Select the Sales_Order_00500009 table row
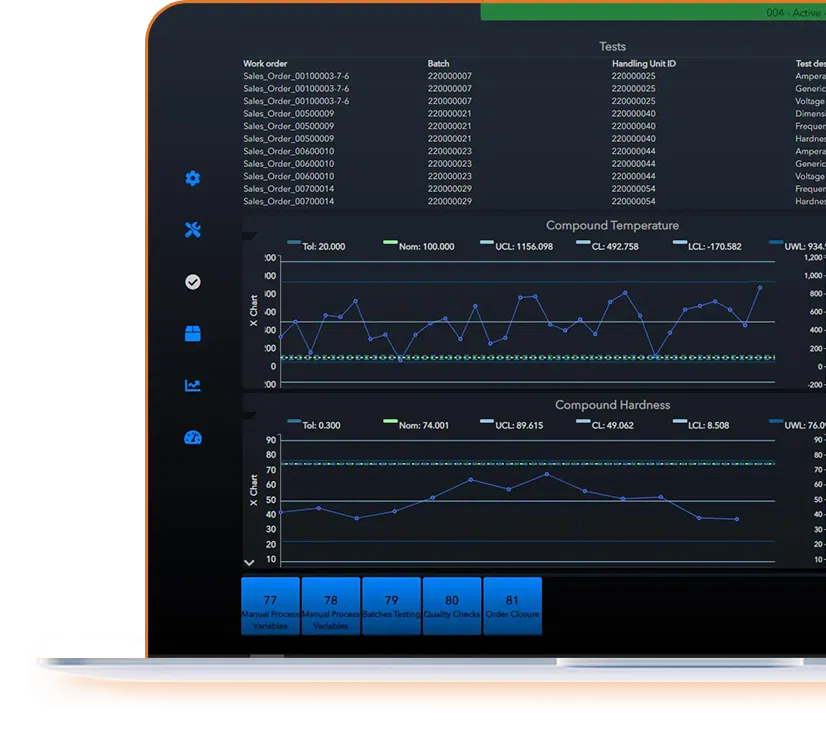 pos(290,113)
